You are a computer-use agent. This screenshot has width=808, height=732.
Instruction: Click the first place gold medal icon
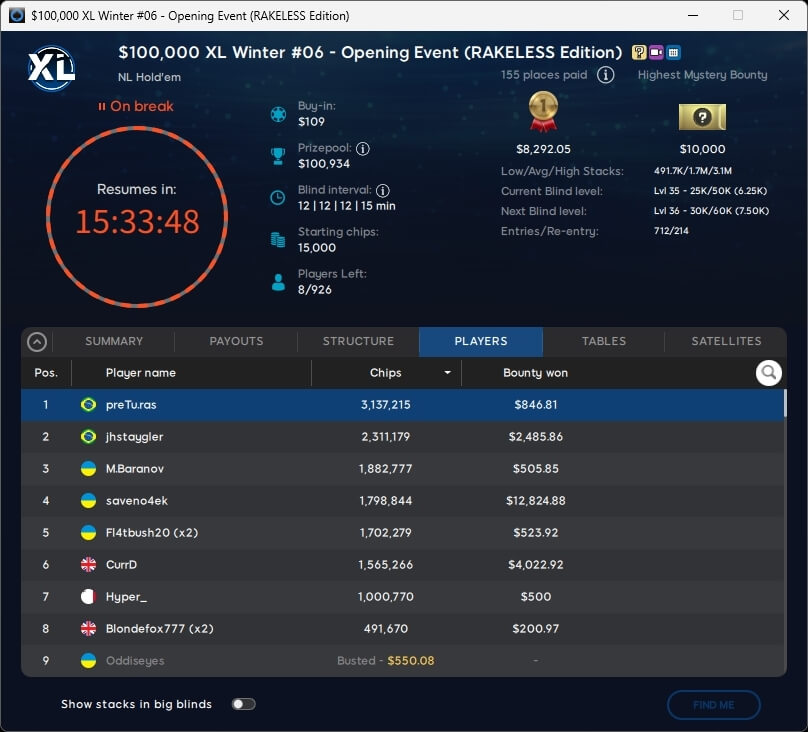click(542, 112)
